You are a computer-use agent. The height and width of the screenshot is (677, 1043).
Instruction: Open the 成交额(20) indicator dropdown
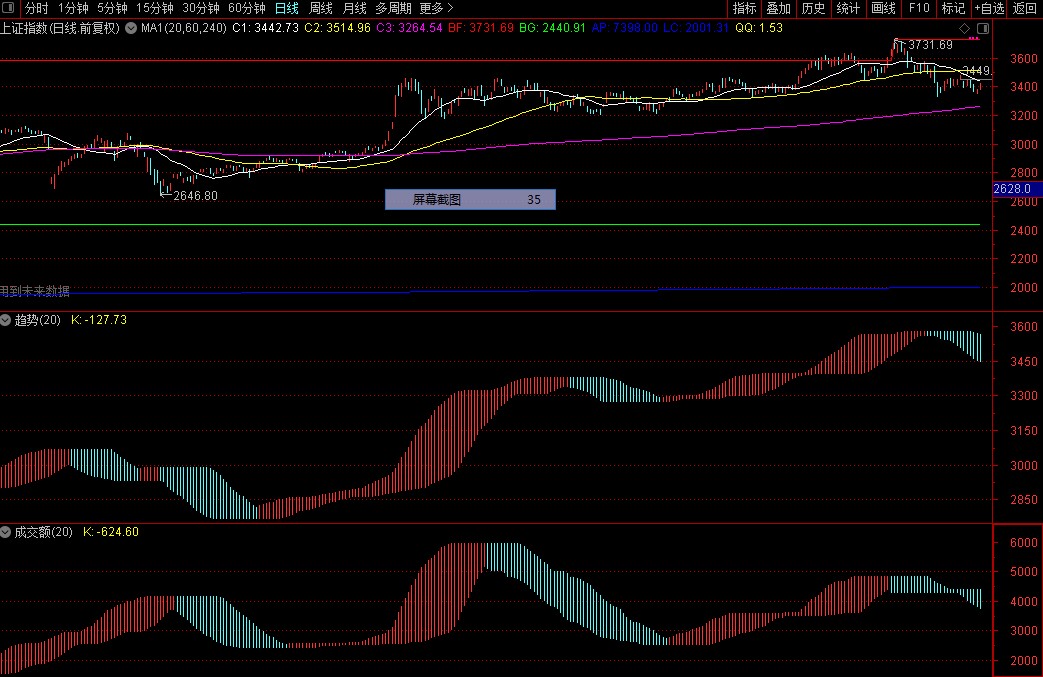click(5, 532)
